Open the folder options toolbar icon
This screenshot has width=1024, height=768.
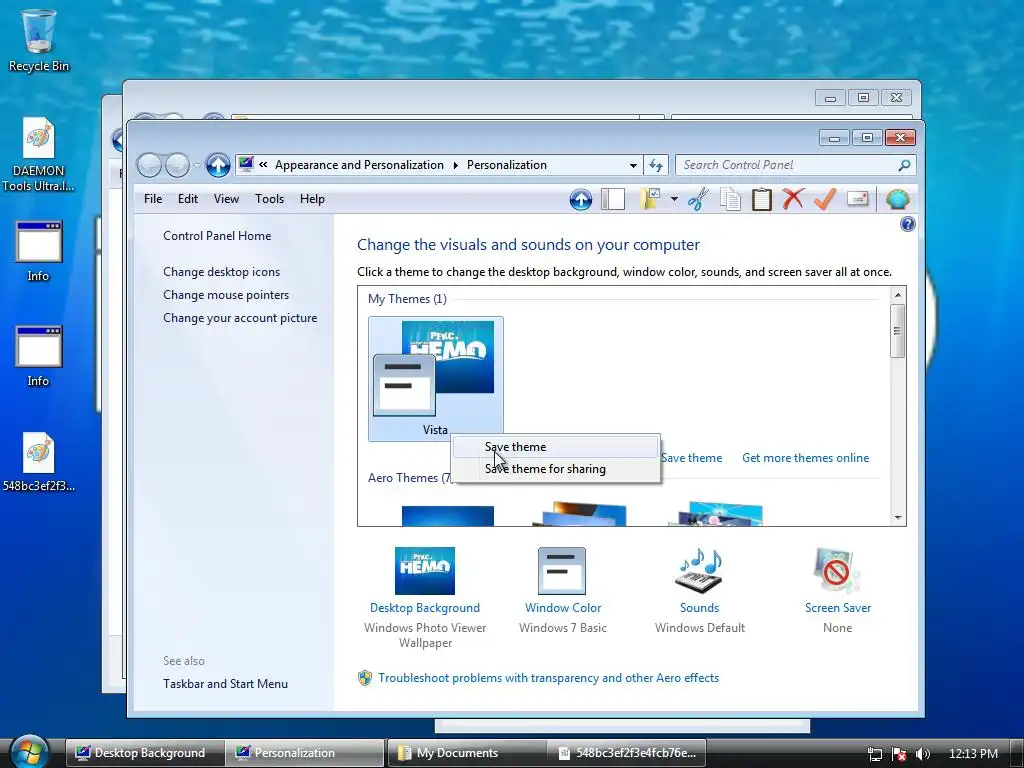650,199
